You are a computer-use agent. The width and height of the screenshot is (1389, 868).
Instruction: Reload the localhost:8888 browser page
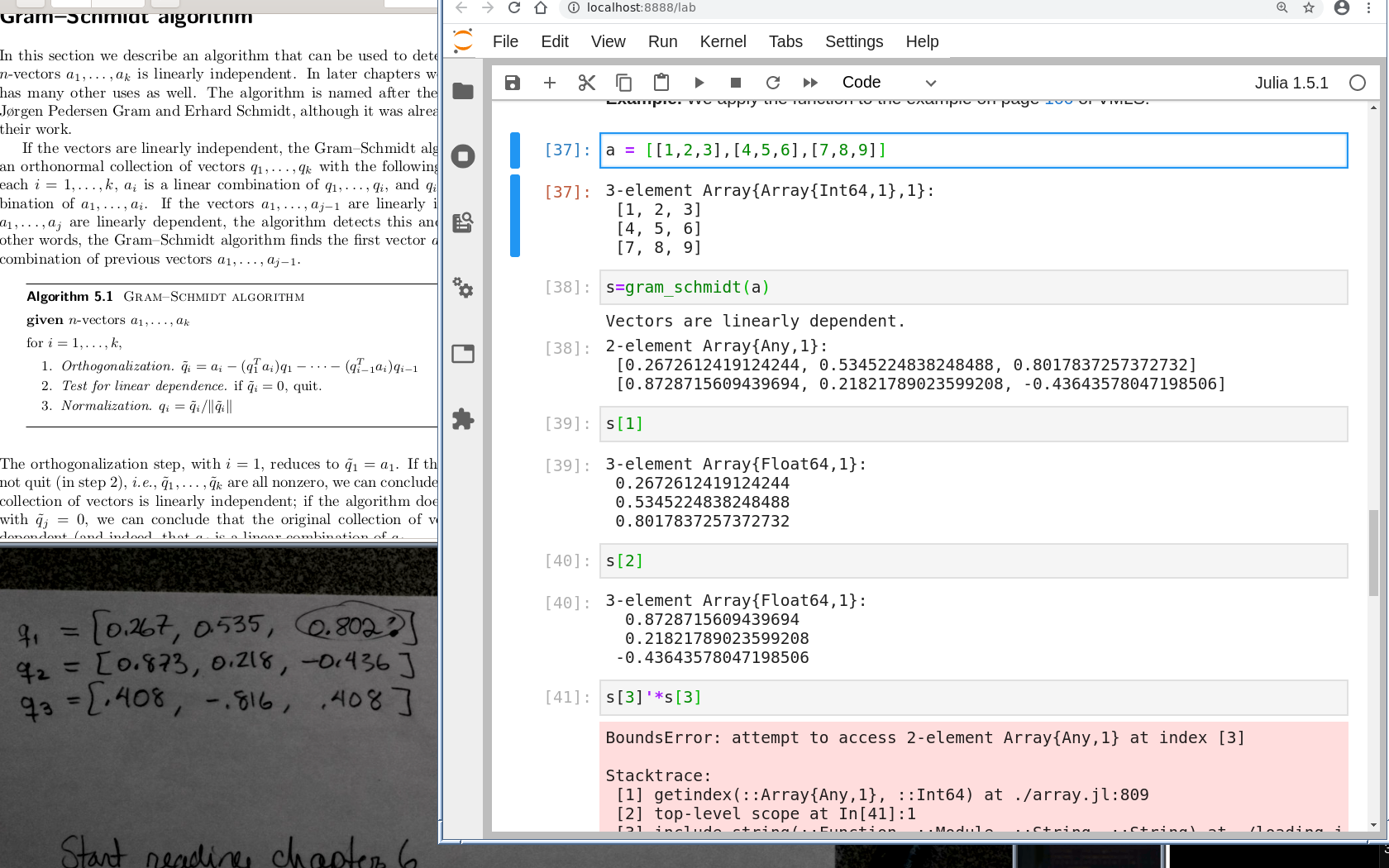coord(514,8)
